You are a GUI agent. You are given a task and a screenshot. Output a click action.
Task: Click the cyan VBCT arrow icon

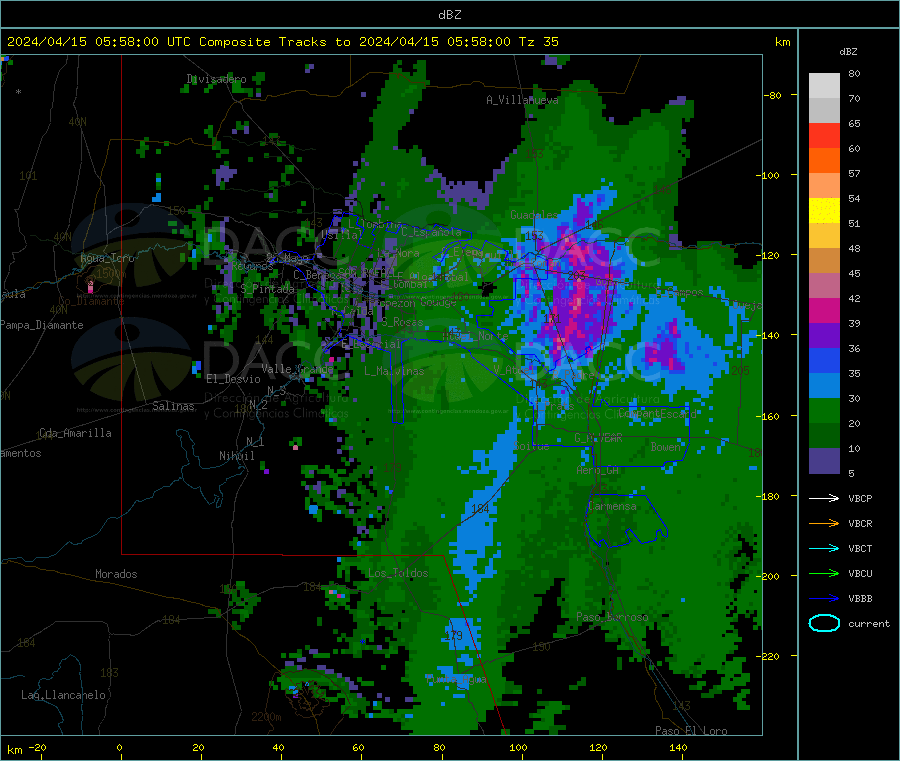(824, 549)
